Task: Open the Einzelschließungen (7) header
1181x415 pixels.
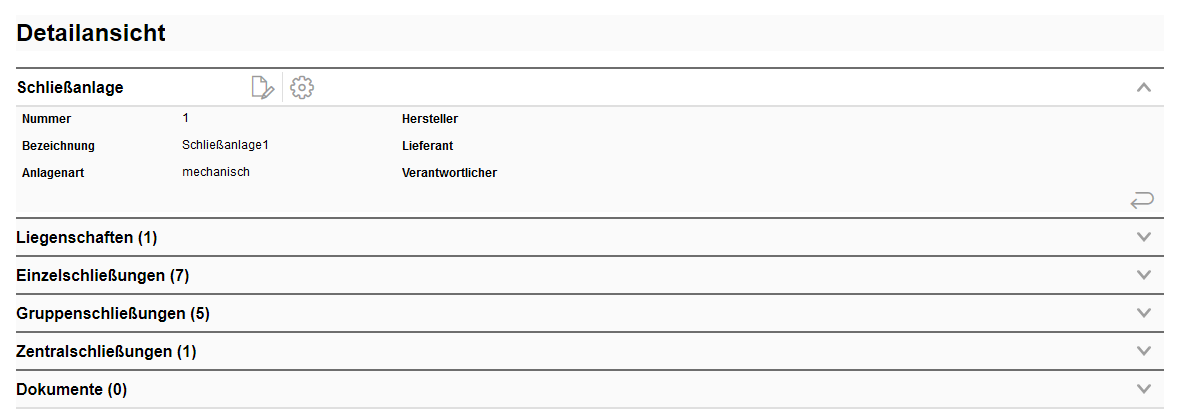Action: (x=103, y=275)
